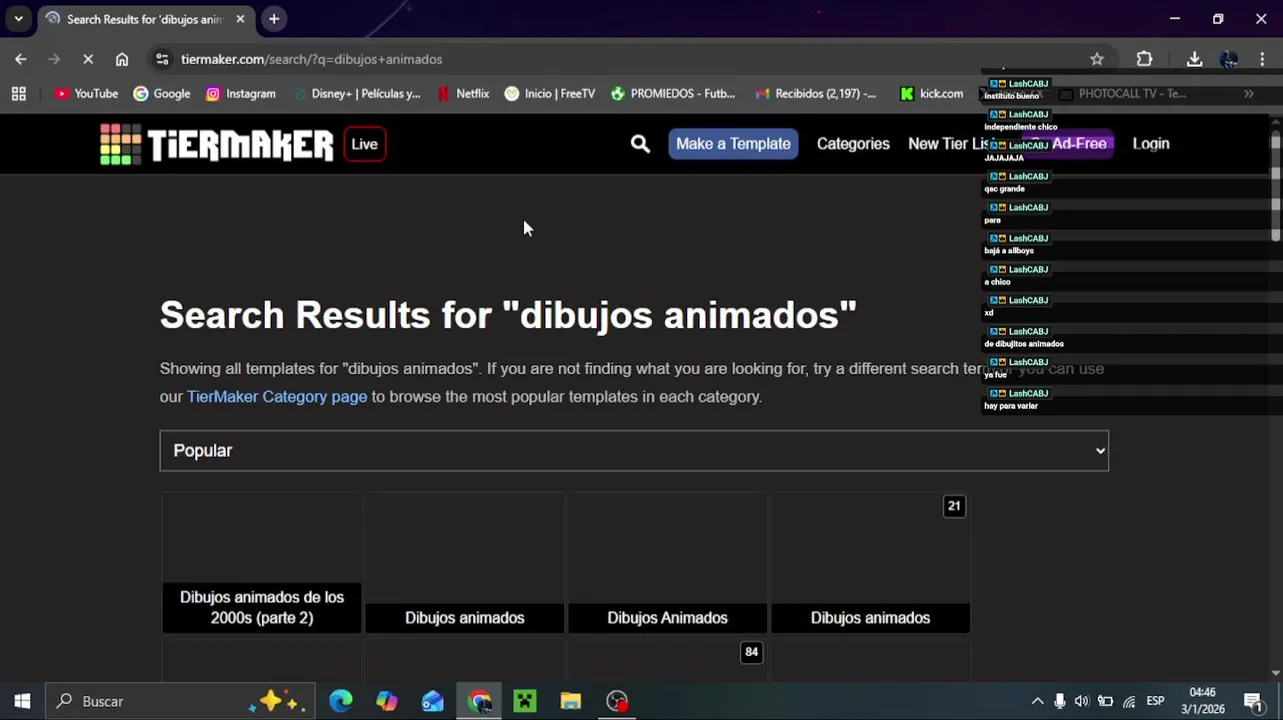Viewport: 1283px width, 720px height.
Task: Stop loading the page
Action: [88, 59]
